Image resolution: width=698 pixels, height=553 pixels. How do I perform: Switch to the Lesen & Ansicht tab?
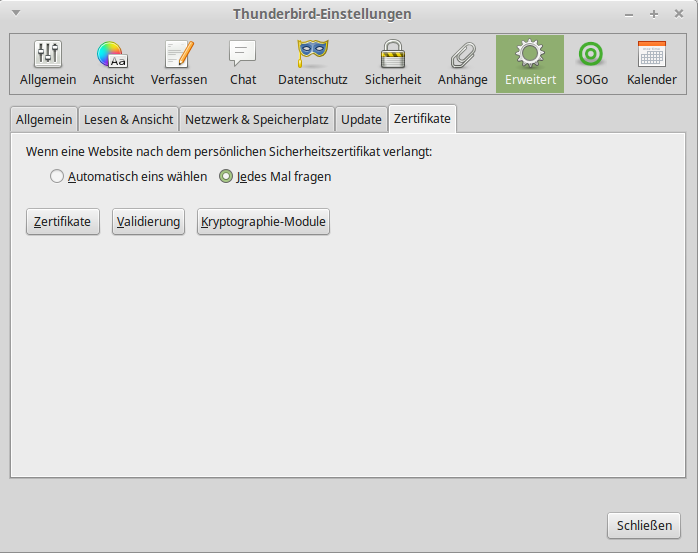(129, 119)
